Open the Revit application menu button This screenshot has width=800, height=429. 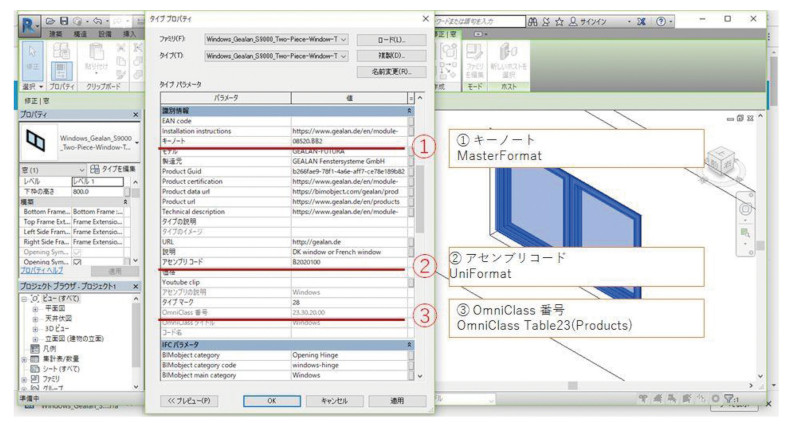click(29, 26)
